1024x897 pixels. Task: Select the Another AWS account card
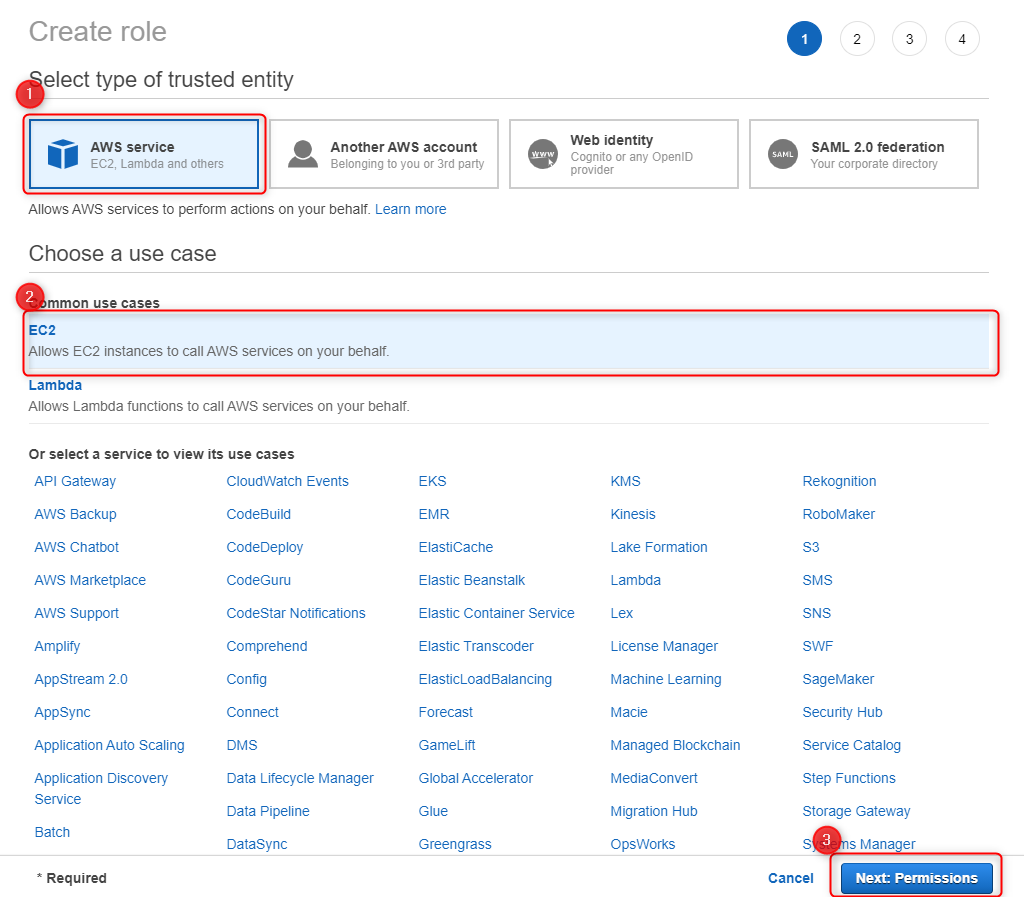point(384,154)
